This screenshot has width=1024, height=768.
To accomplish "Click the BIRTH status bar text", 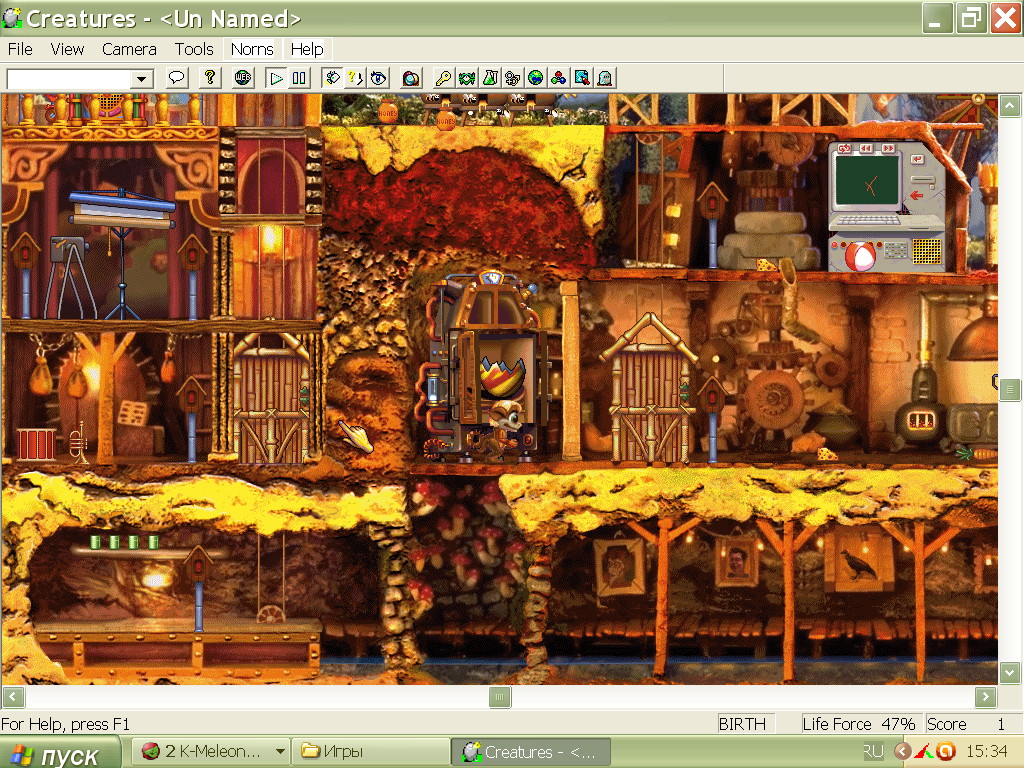I will click(742, 724).
